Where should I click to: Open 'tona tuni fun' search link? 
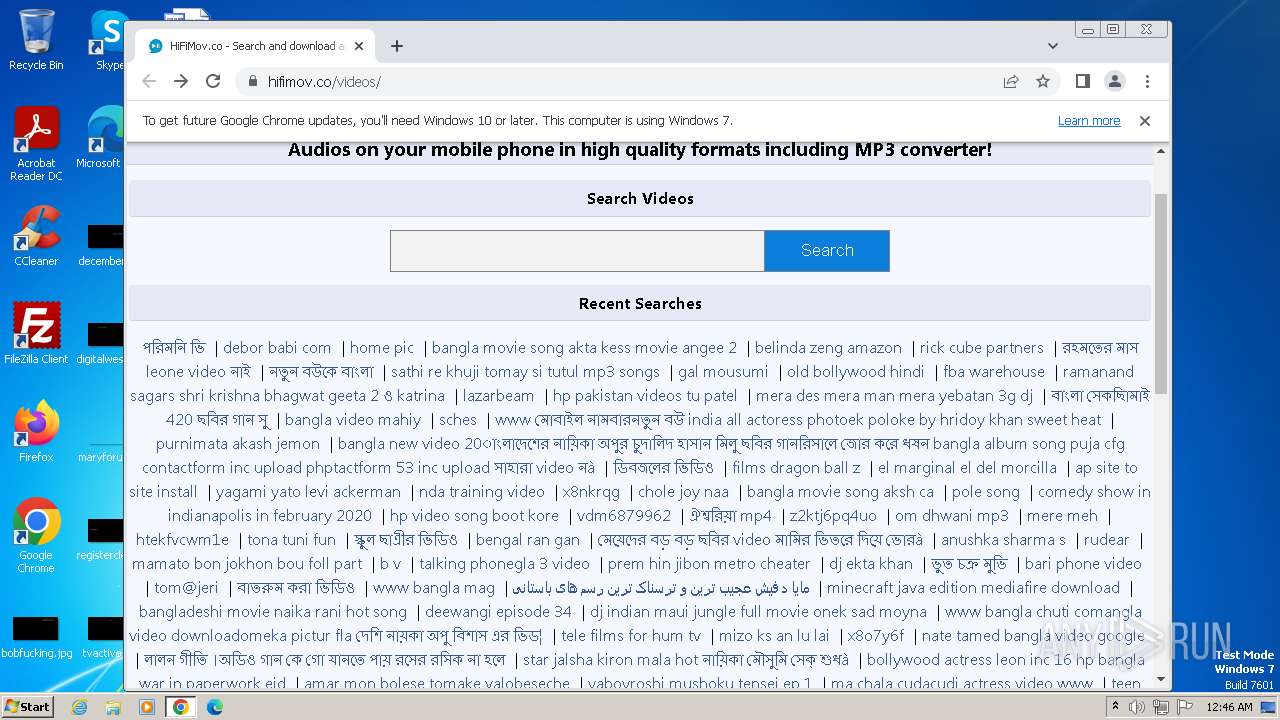click(x=292, y=540)
